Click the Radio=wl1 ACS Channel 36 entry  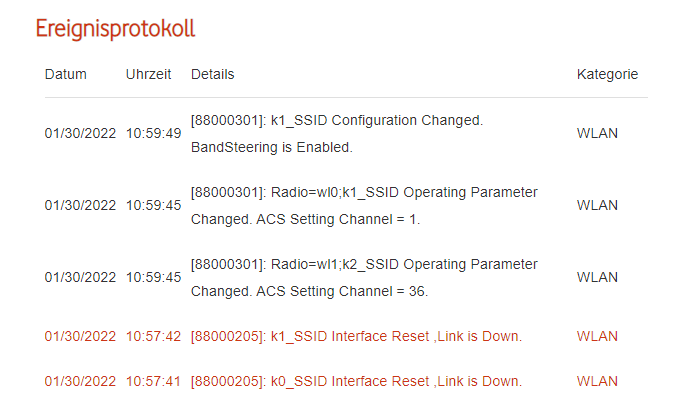point(363,277)
